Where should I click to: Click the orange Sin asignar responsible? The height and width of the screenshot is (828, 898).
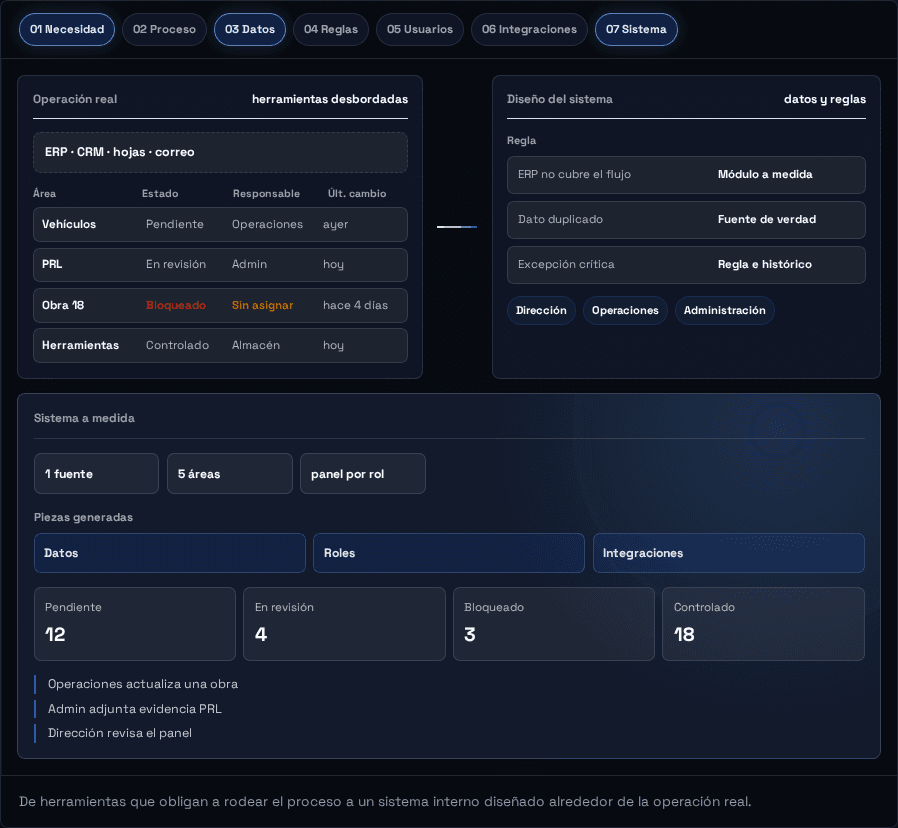click(262, 305)
